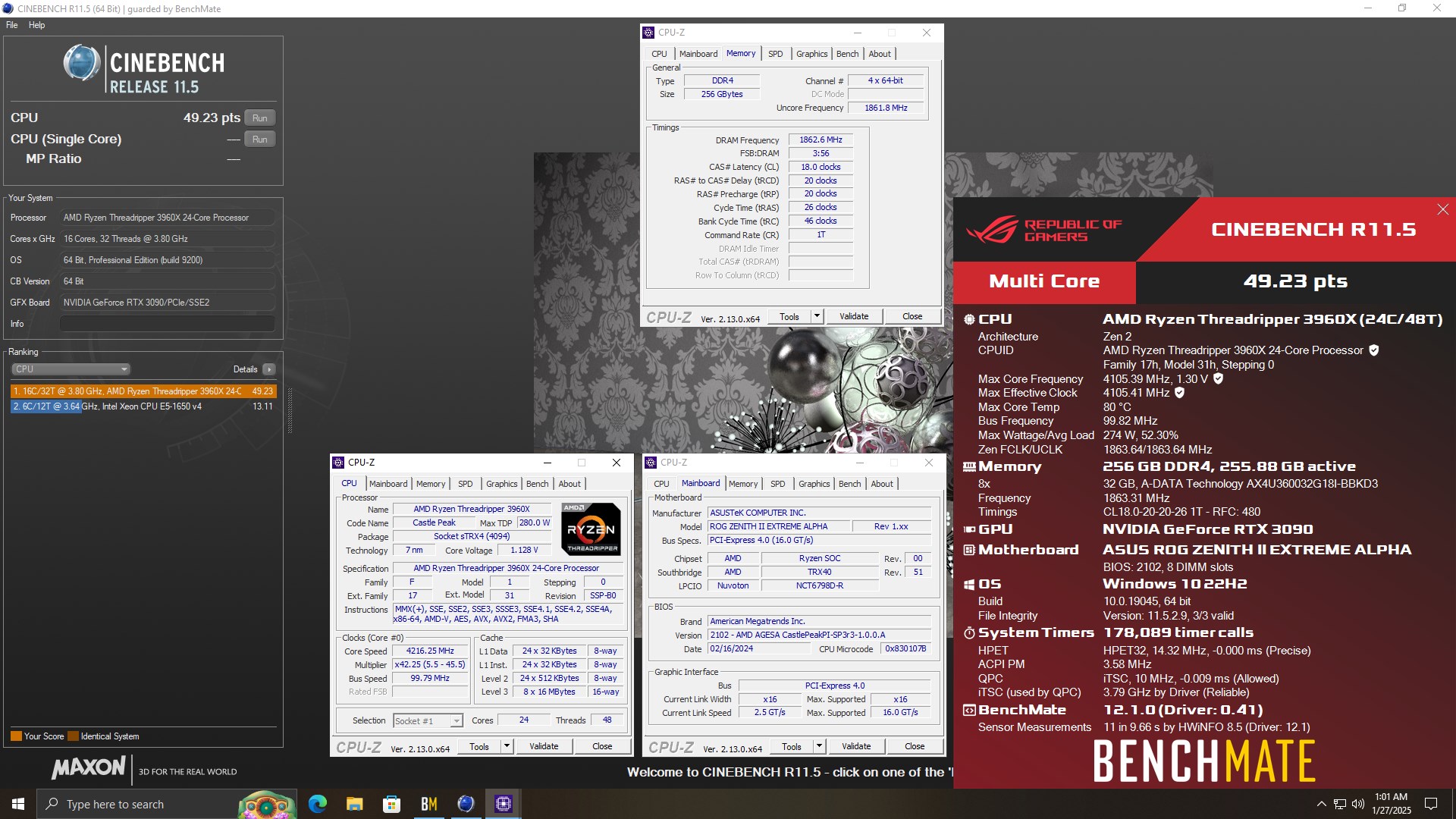This screenshot has width=1456, height=819.
Task: Click Cinebench logo sphere icon
Action: (x=82, y=63)
